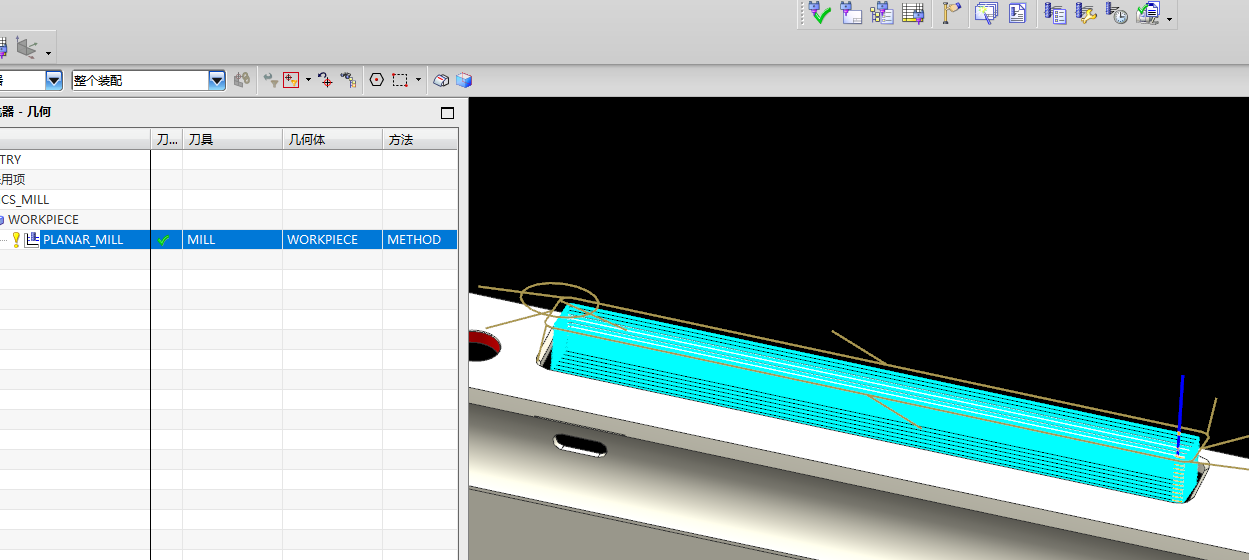
Task: Click the tool with clock icon
Action: click(x=1117, y=13)
